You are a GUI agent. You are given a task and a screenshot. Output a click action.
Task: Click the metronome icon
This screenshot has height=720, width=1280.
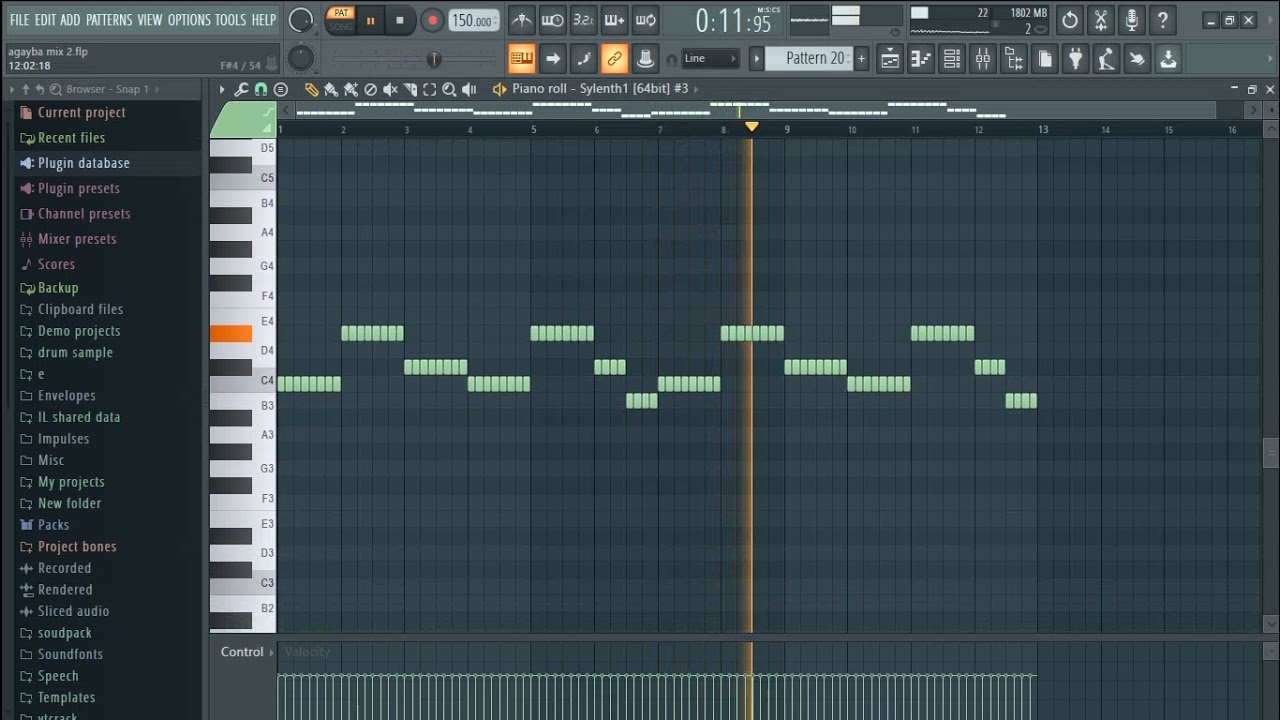point(521,20)
